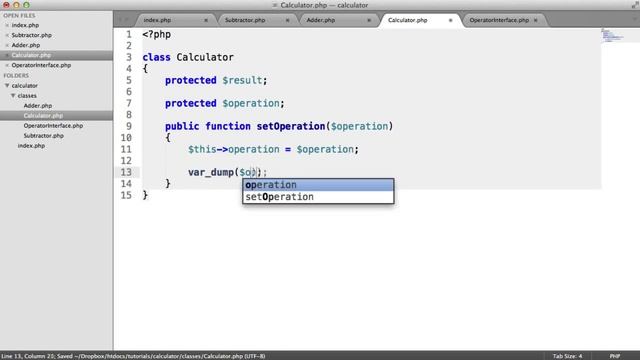Click line number 9 in gutter

pyautogui.click(x=129, y=127)
